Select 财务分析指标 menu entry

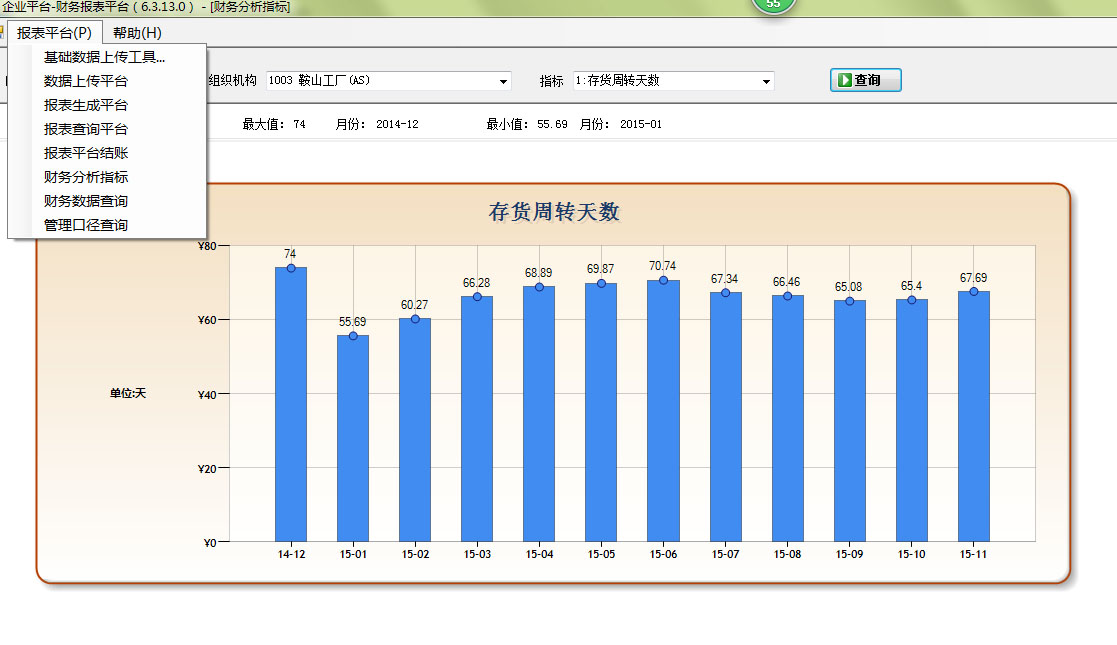(x=107, y=177)
